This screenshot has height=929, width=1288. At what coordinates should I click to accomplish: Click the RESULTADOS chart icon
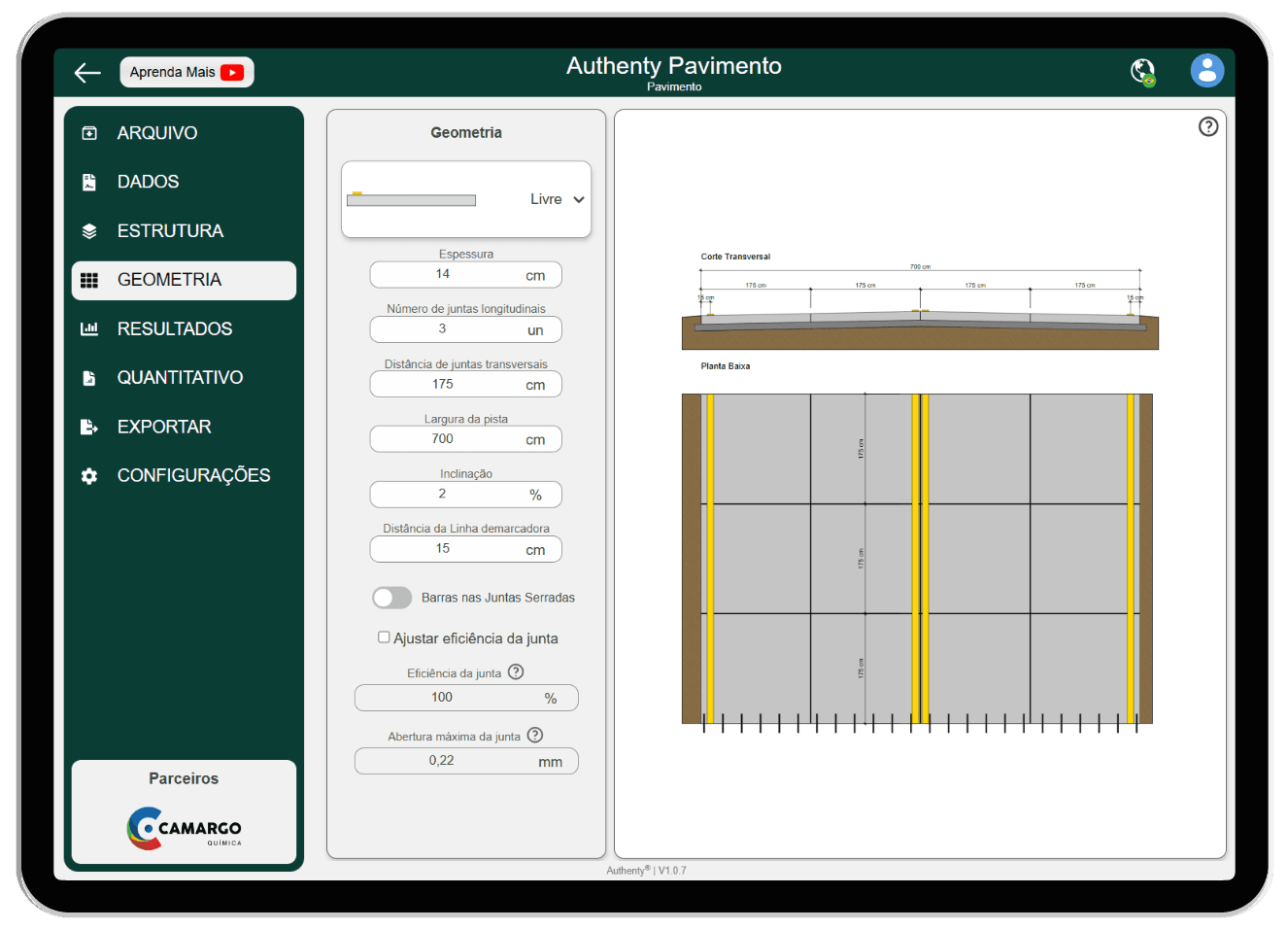[x=89, y=329]
